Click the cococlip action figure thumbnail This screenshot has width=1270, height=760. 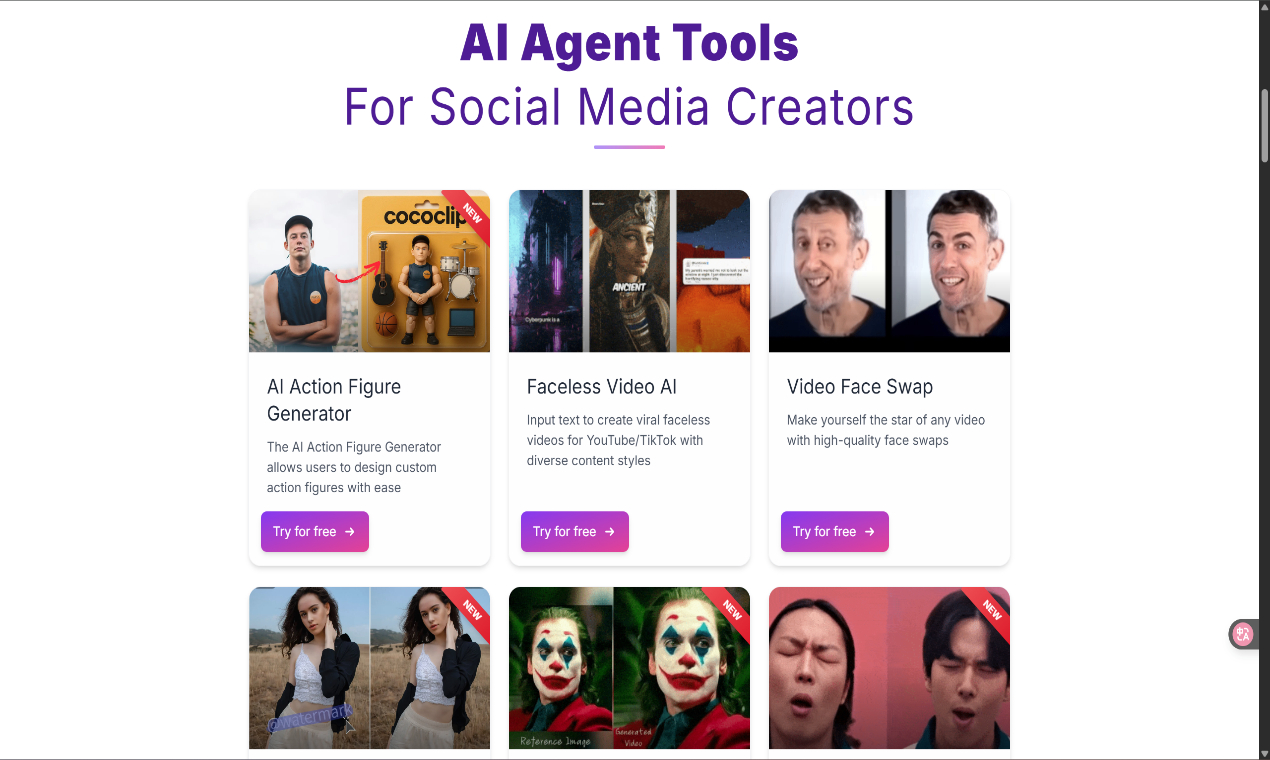click(369, 271)
